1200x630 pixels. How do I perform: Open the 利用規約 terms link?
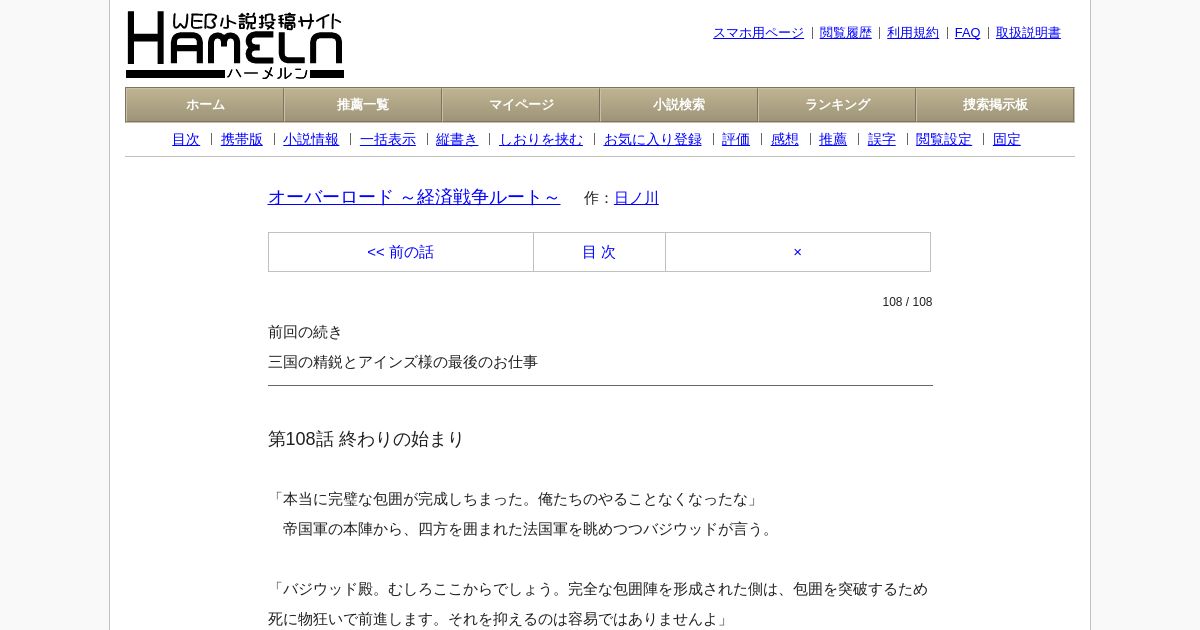point(913,33)
